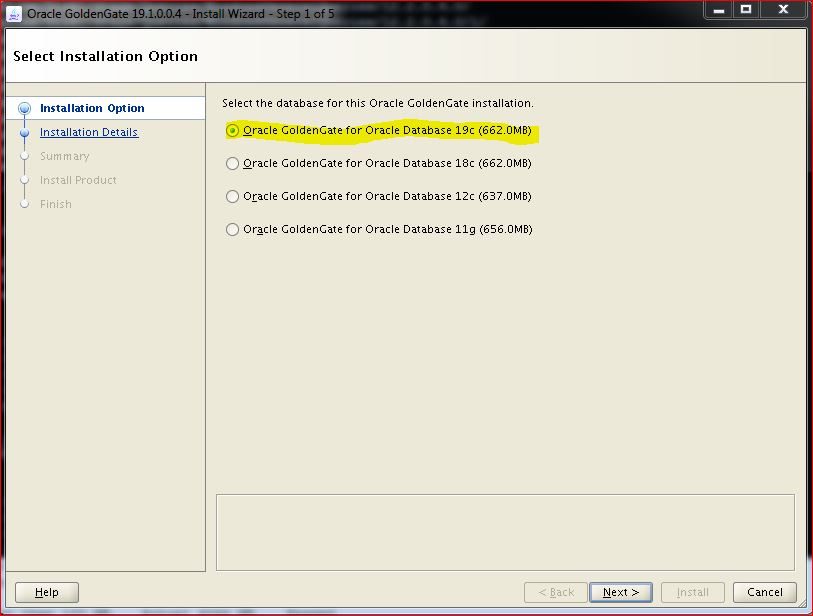Image resolution: width=813 pixels, height=616 pixels.
Task: Click the empty message area at bottom
Action: pyautogui.click(x=505, y=530)
